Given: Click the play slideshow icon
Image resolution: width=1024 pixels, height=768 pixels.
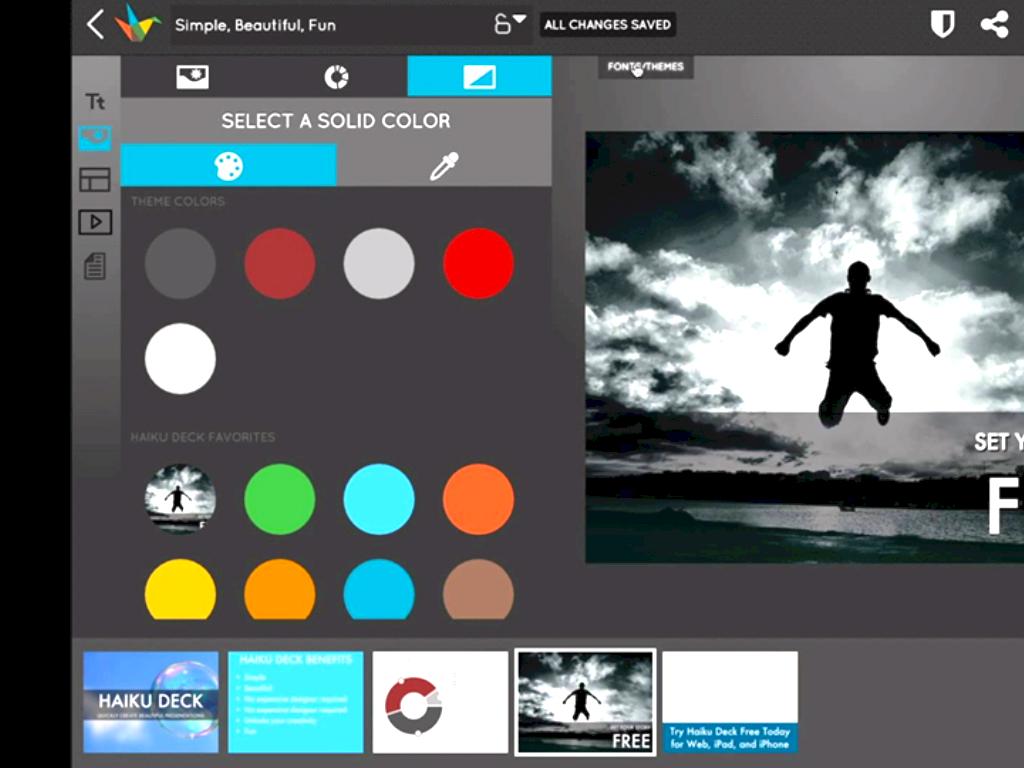Looking at the screenshot, I should pyautogui.click(x=95, y=222).
